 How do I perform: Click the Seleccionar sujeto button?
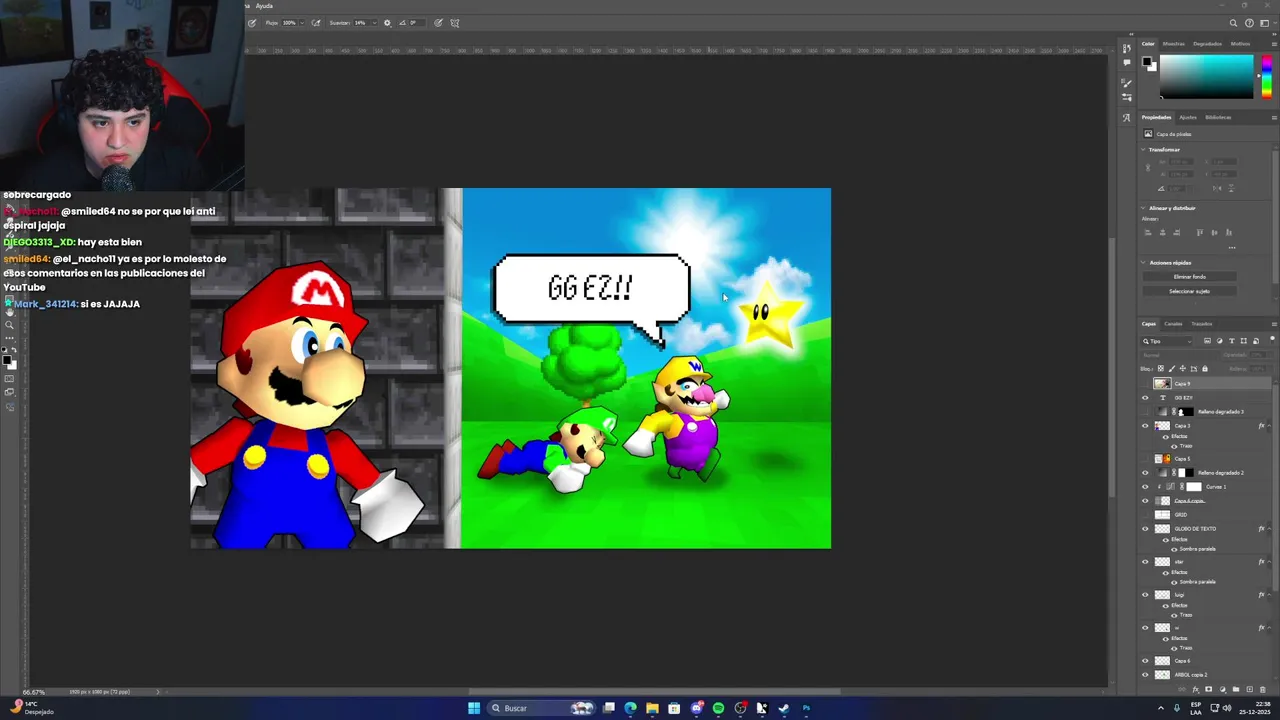pos(1189,291)
